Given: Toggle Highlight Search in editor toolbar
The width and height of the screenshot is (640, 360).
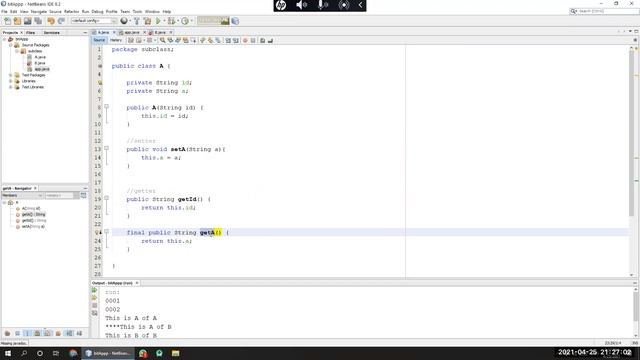Looking at the screenshot, I should [x=186, y=40].
